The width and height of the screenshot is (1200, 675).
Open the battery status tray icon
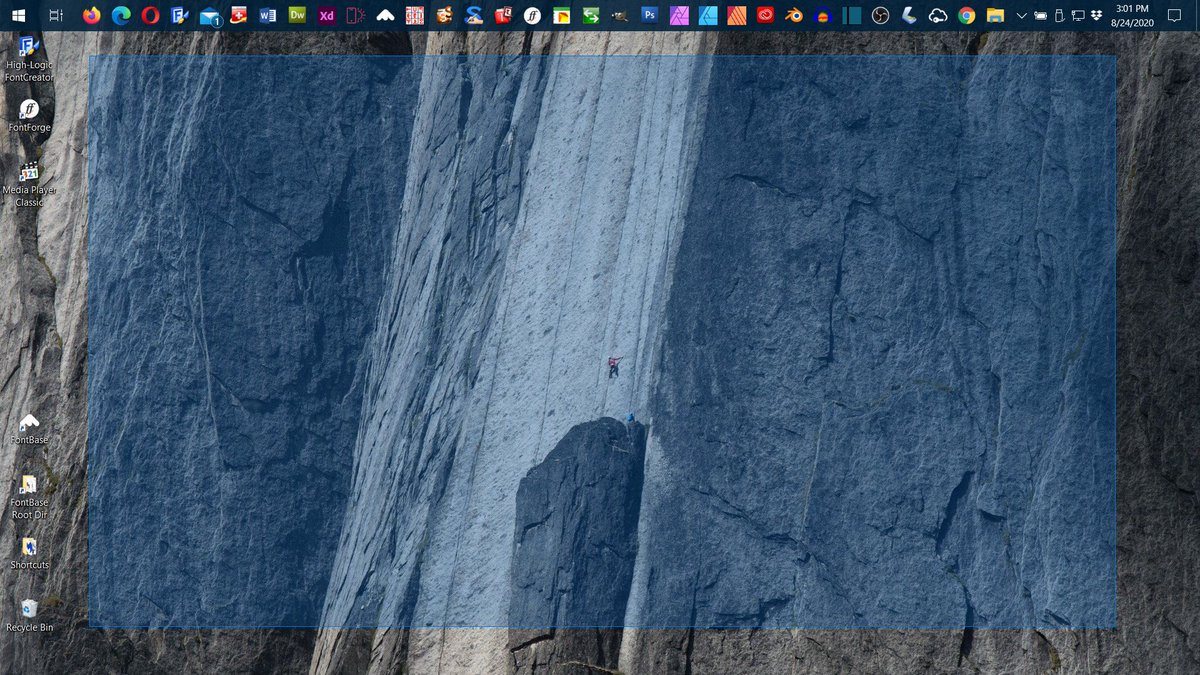[1040, 15]
